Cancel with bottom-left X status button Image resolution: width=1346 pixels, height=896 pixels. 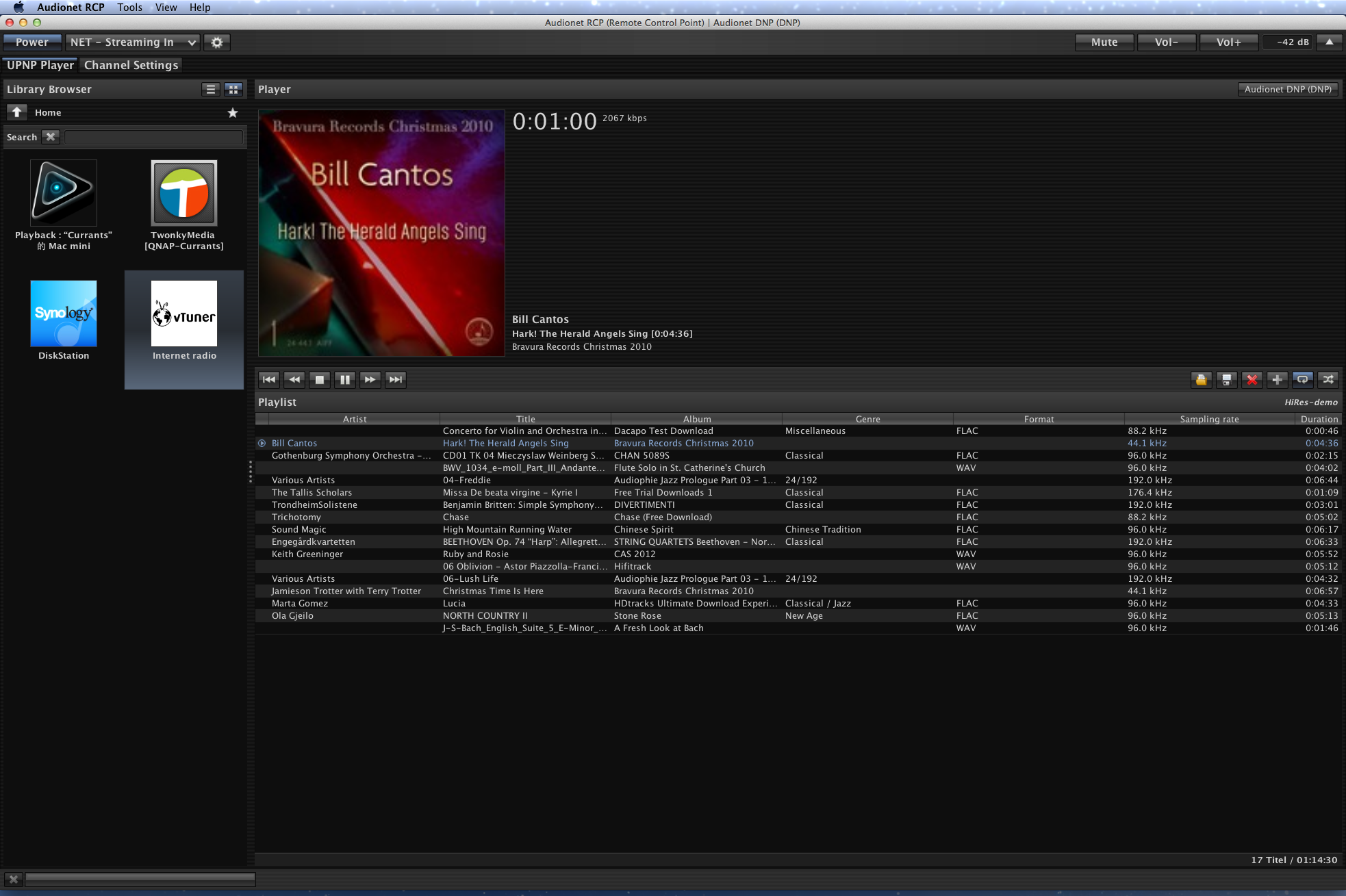(x=13, y=879)
